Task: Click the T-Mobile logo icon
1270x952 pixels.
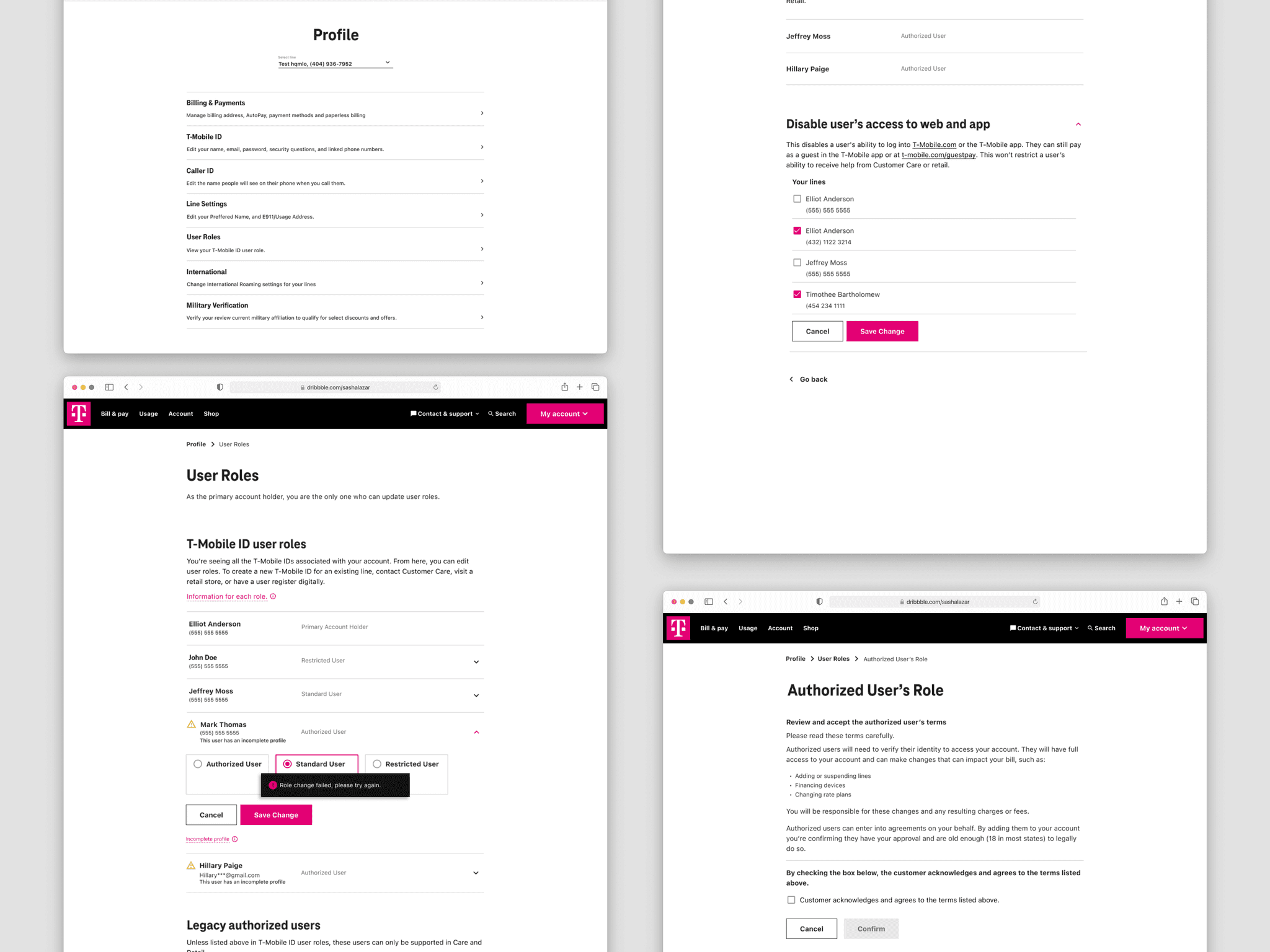Action: click(79, 413)
